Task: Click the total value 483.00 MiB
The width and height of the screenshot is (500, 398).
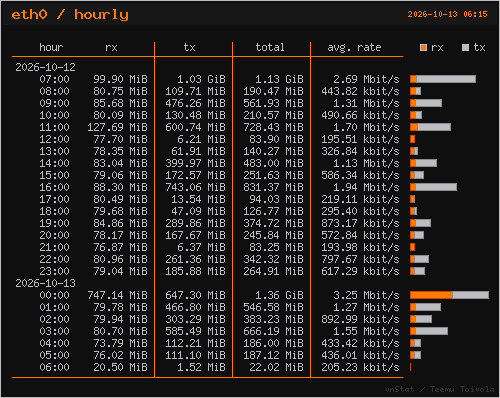Action: tap(273, 163)
